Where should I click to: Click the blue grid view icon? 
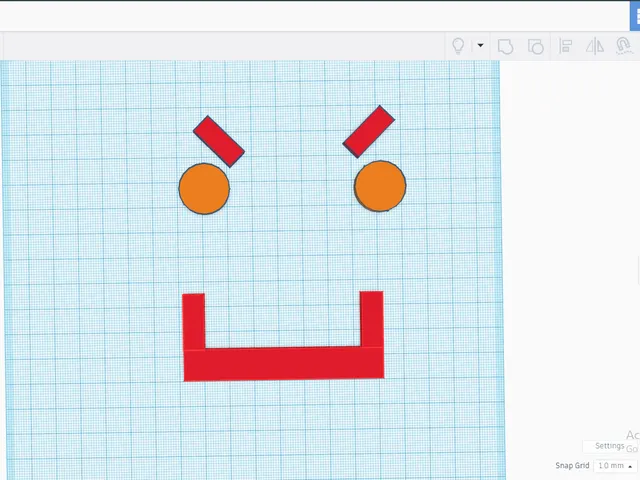[635, 16]
